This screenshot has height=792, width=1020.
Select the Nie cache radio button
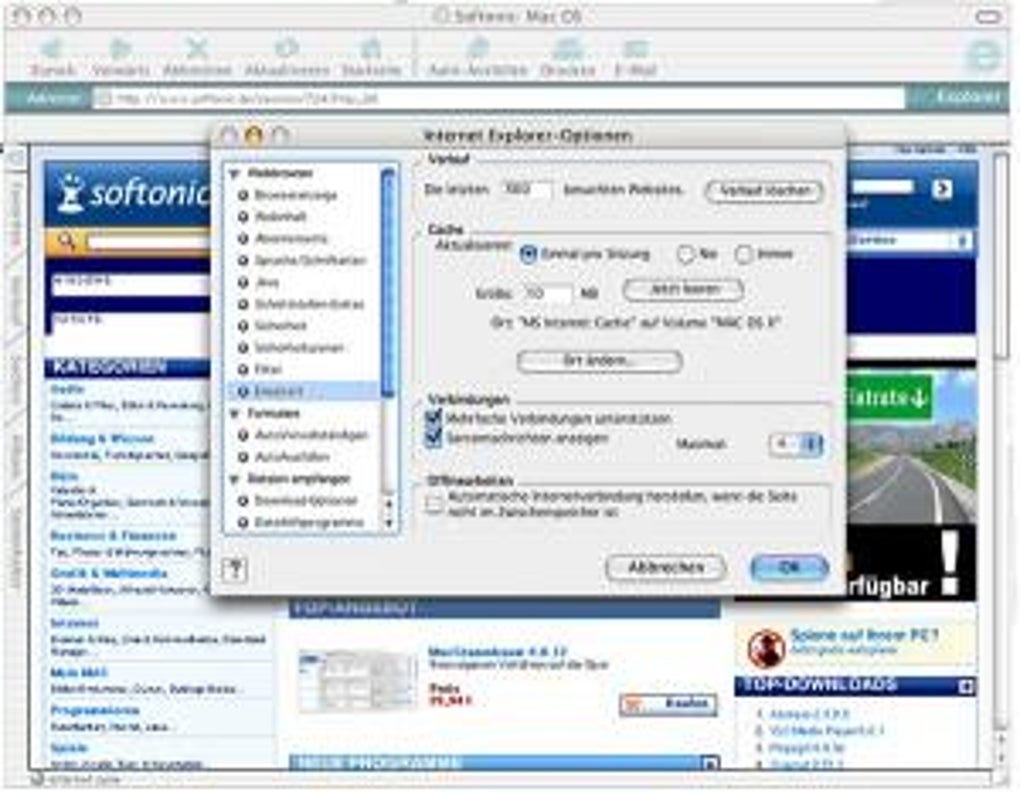coord(685,254)
